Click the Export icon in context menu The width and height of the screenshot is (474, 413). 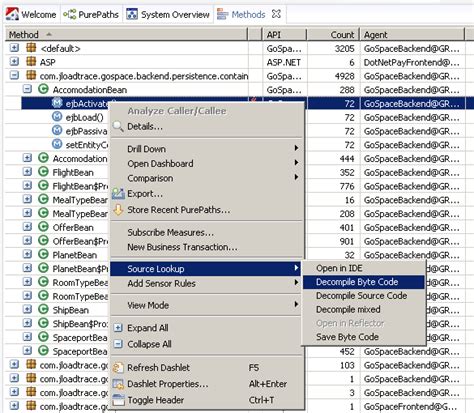click(x=118, y=193)
